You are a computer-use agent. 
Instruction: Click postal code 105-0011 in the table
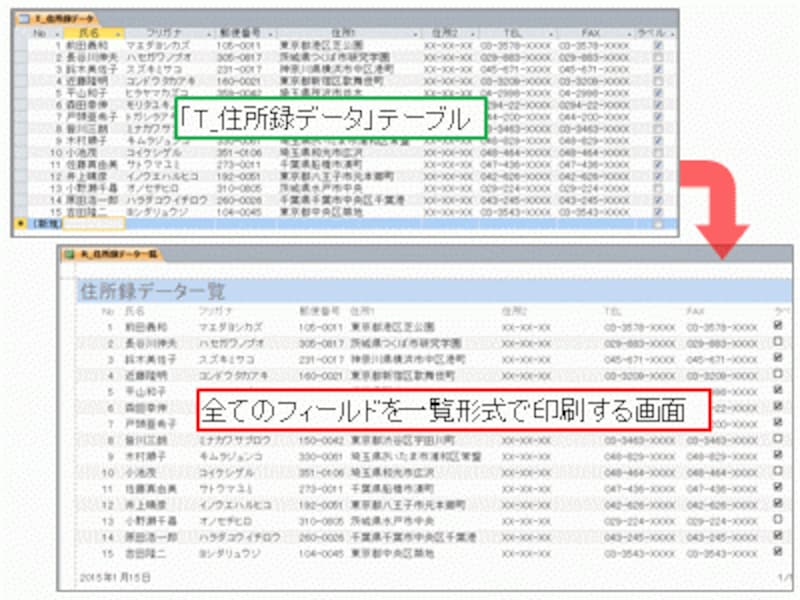click(239, 45)
